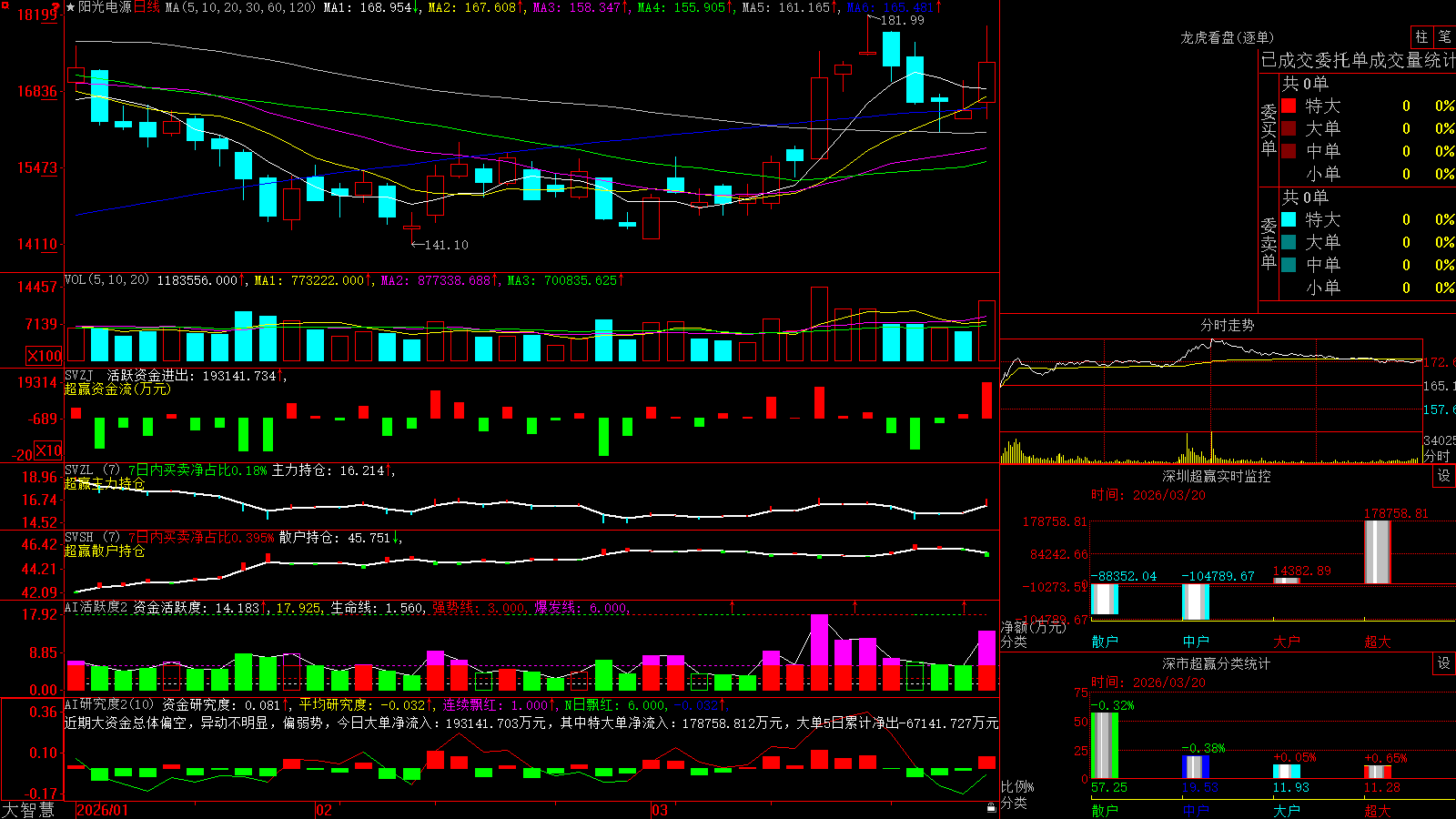Click the SVZL indicator name
The height and width of the screenshot is (819, 1456).
79,470
